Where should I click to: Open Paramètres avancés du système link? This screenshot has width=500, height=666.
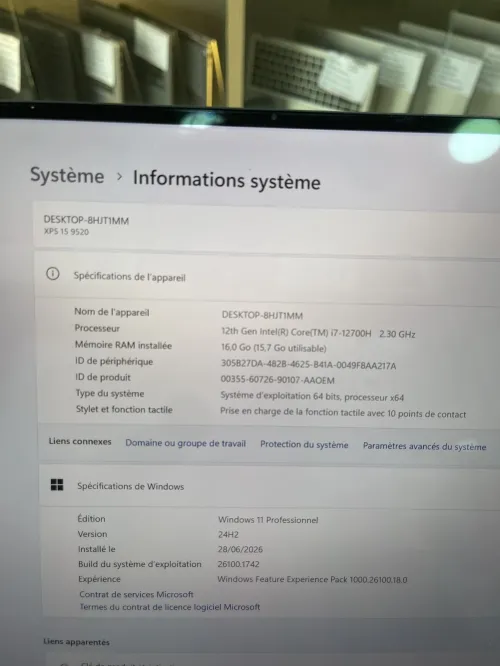tap(424, 446)
